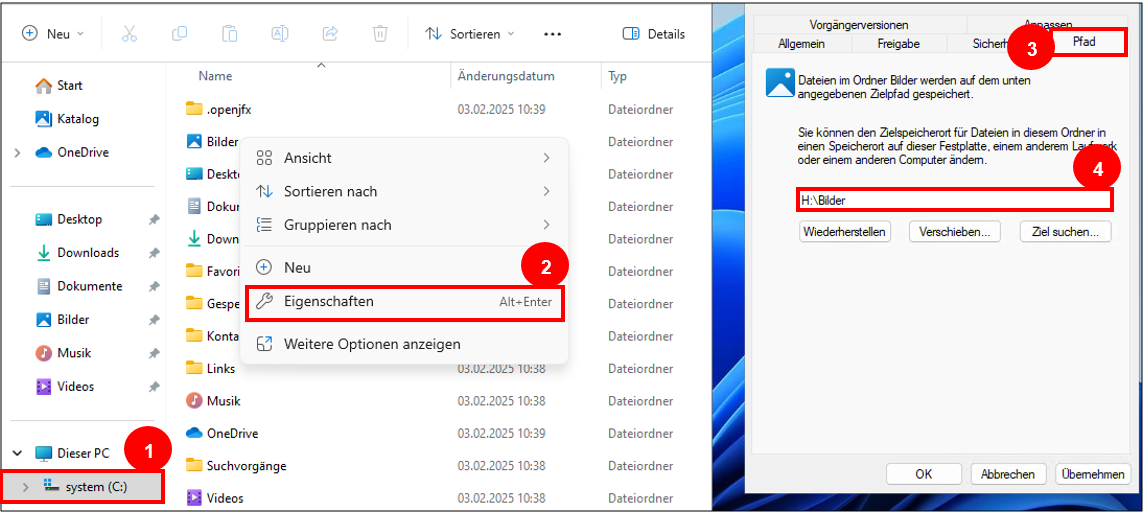This screenshot has width=1143, height=515.
Task: Sort by the Name column header
Action: pos(215,76)
